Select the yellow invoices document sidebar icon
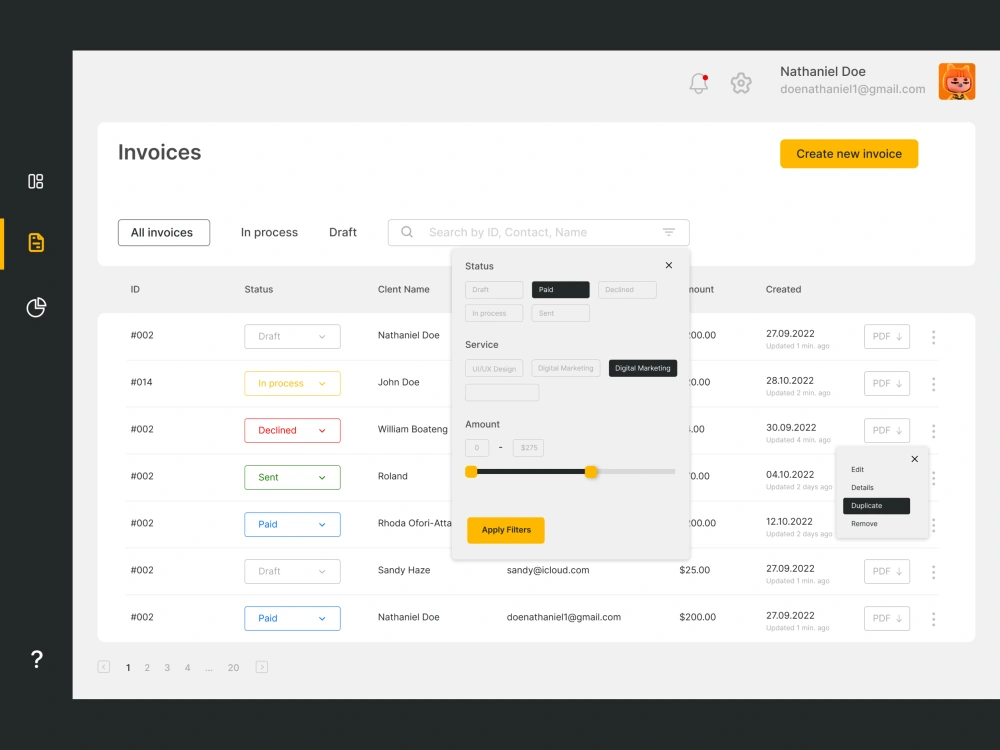The height and width of the screenshot is (750, 1000). [x=36, y=242]
